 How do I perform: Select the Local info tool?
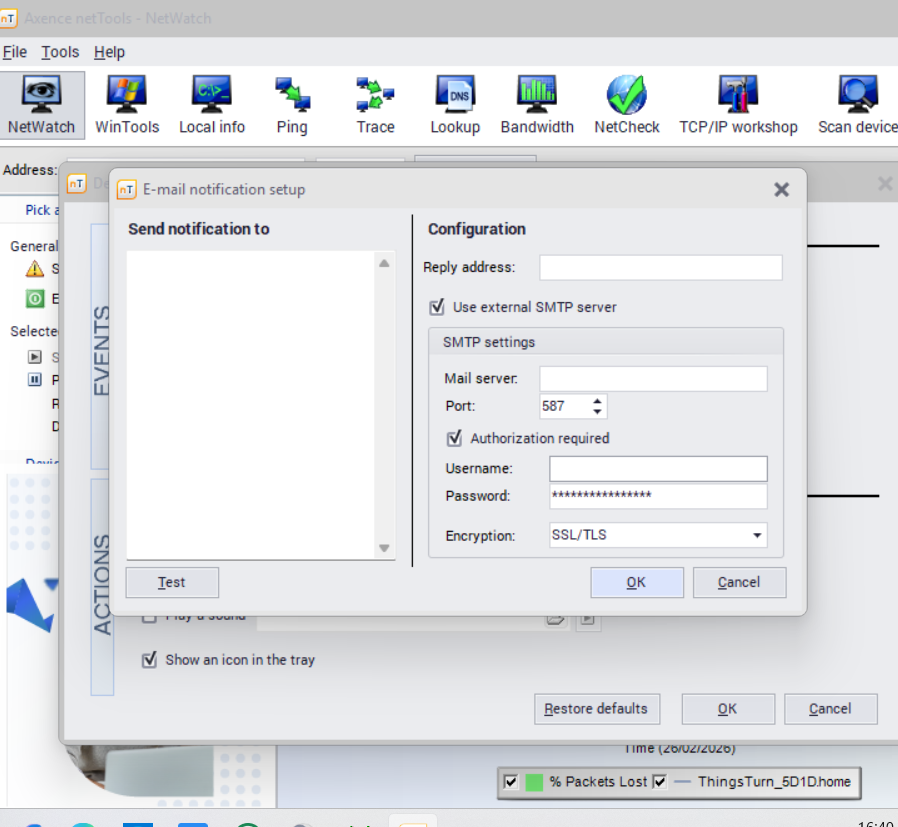pyautogui.click(x=212, y=106)
